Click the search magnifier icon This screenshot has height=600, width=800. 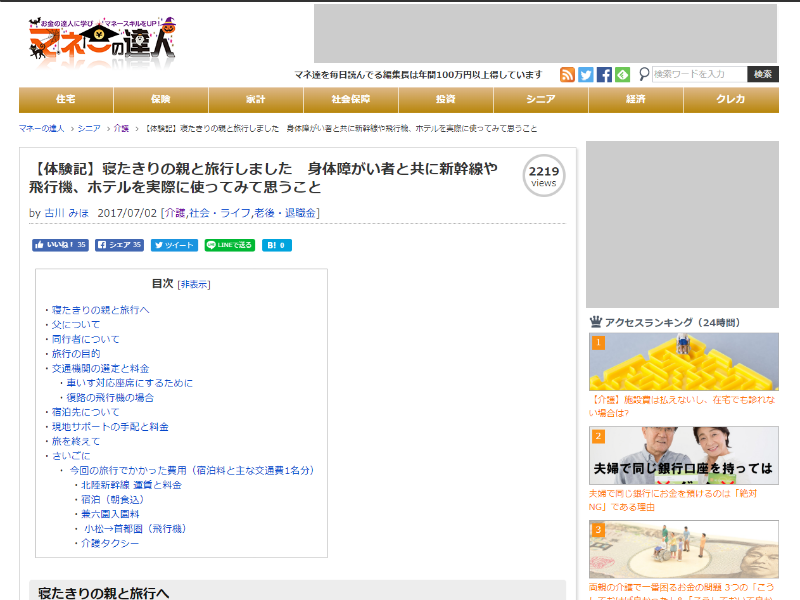click(644, 74)
